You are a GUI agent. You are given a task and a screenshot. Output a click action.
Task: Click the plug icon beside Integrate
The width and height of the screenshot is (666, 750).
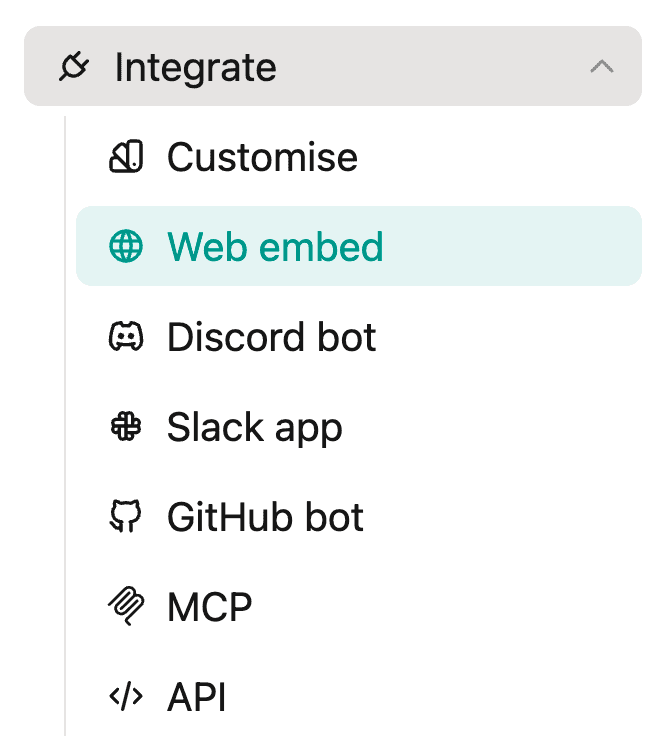coord(74,66)
